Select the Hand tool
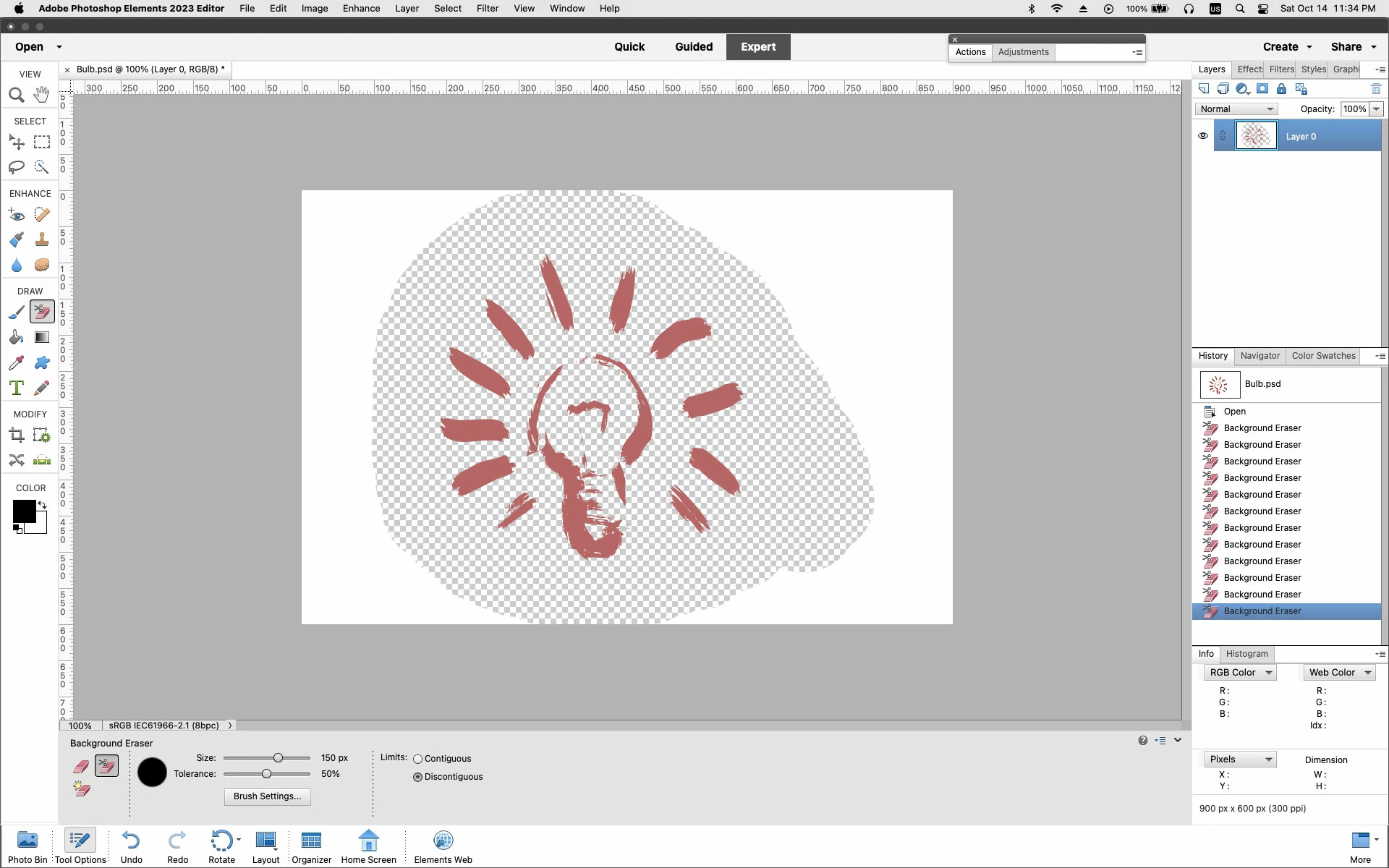This screenshot has width=1389, height=868. coord(42,95)
